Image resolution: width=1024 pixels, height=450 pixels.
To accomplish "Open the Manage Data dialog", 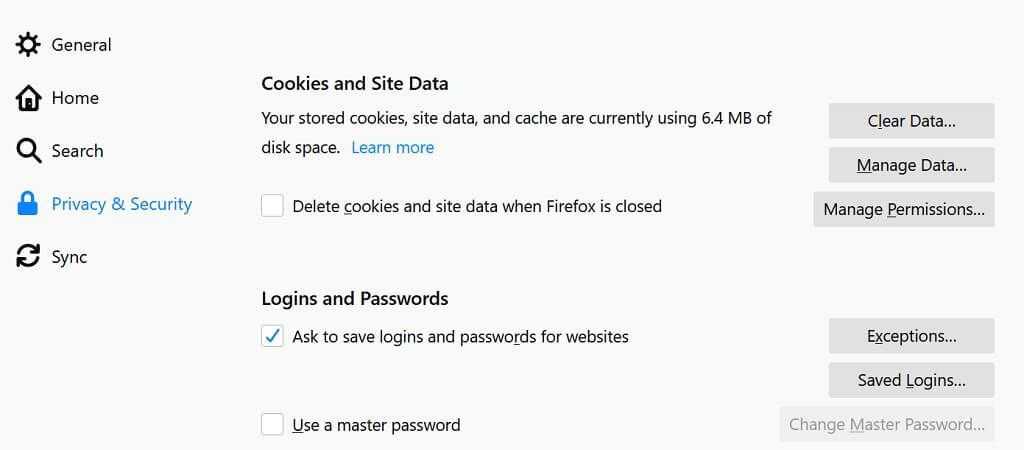I will 911,165.
